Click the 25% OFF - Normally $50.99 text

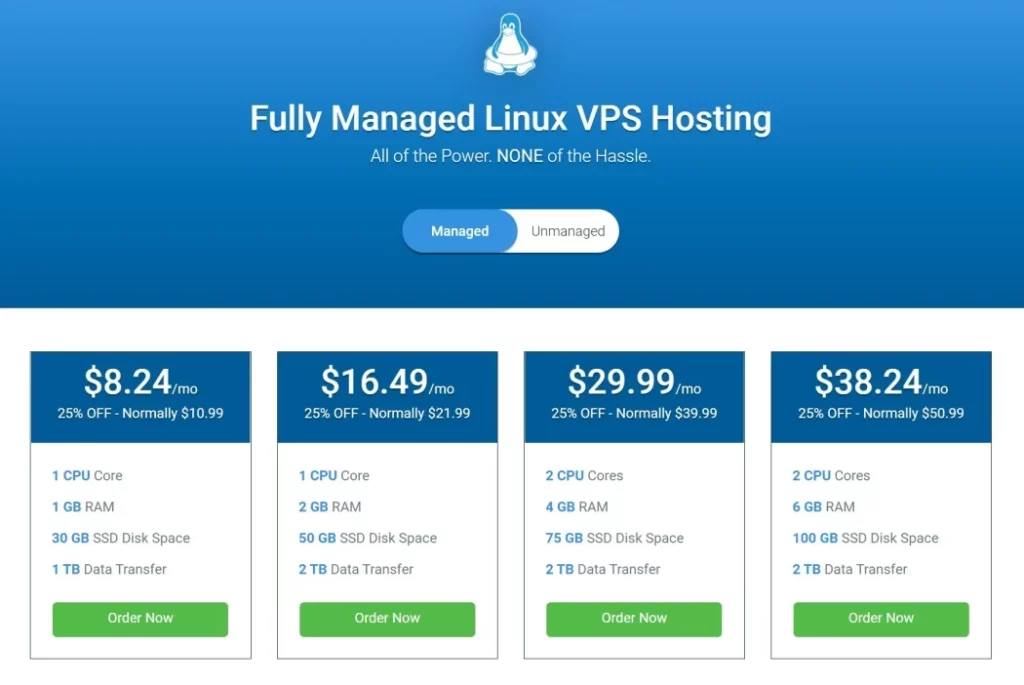point(881,413)
